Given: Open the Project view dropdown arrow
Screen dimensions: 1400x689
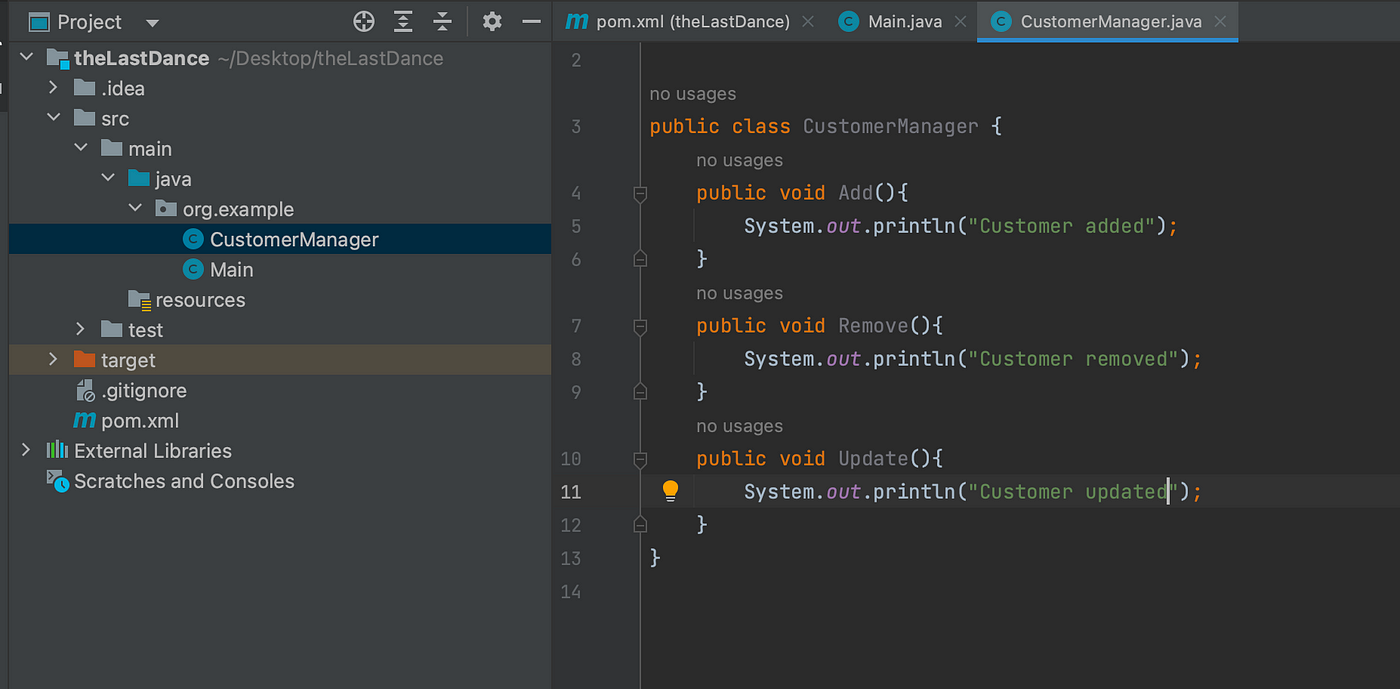Looking at the screenshot, I should [x=152, y=22].
